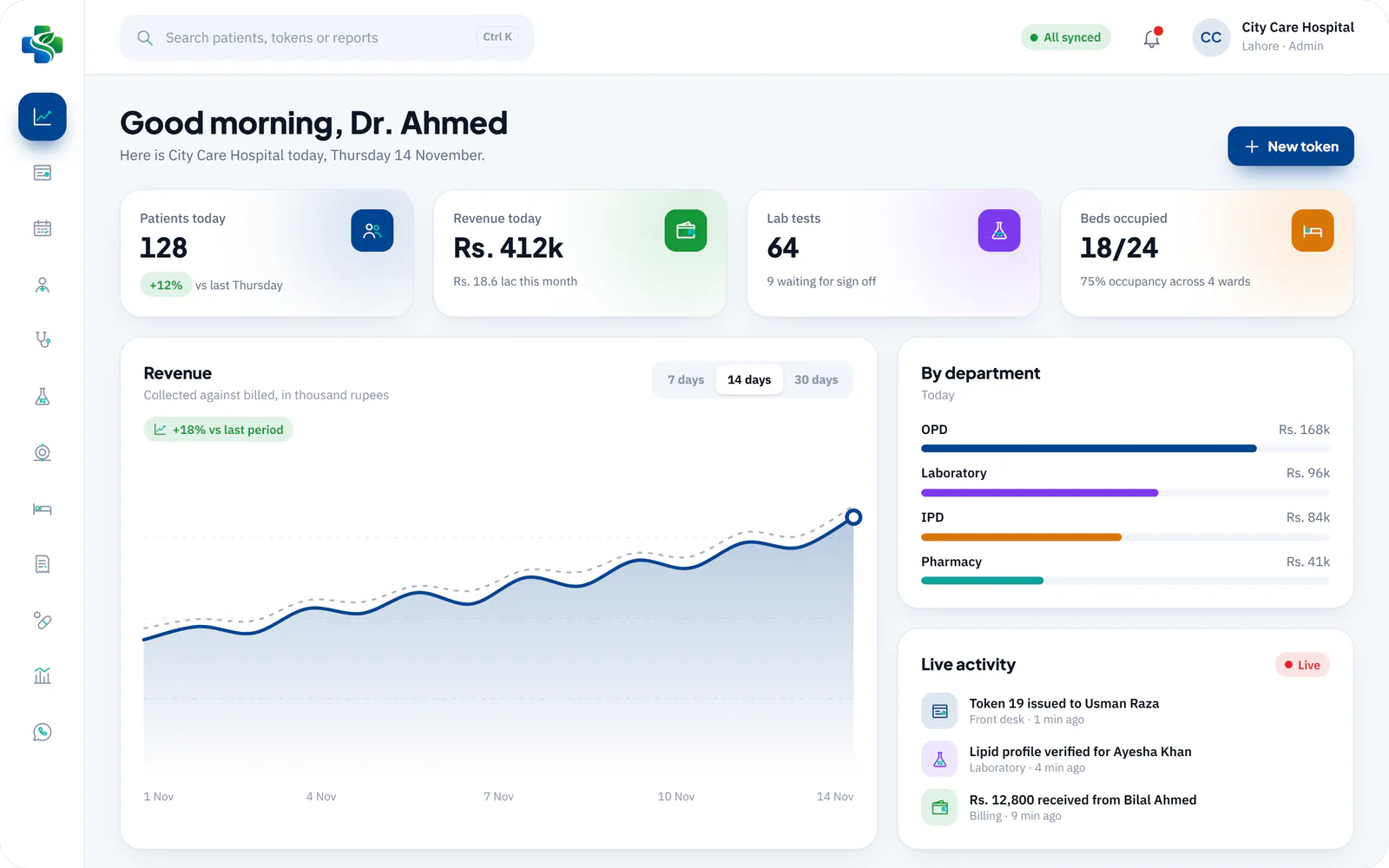Click the OPD revenue progress bar
Viewport: 1389px width, 868px height.
[x=1125, y=449]
